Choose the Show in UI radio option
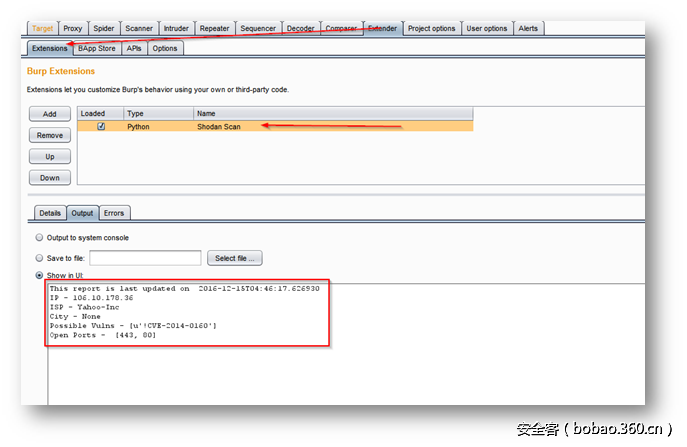Image resolution: width=687 pixels, height=447 pixels. [39, 275]
